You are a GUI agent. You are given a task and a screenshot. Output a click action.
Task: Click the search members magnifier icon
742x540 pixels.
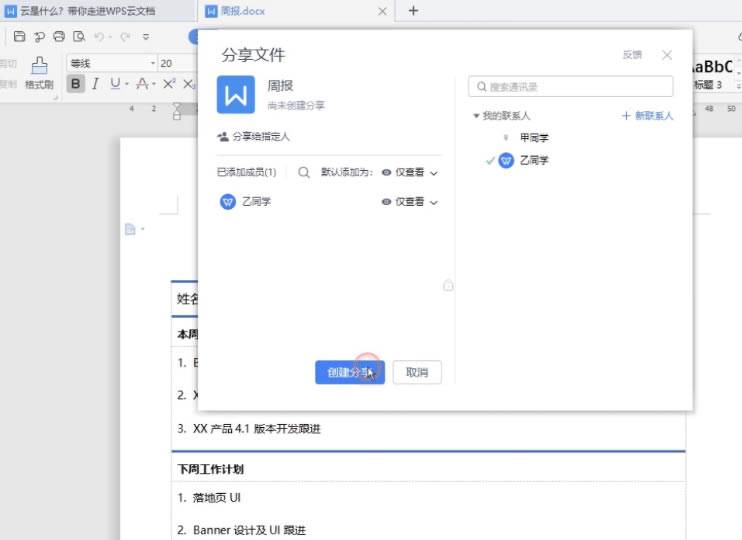pyautogui.click(x=303, y=172)
